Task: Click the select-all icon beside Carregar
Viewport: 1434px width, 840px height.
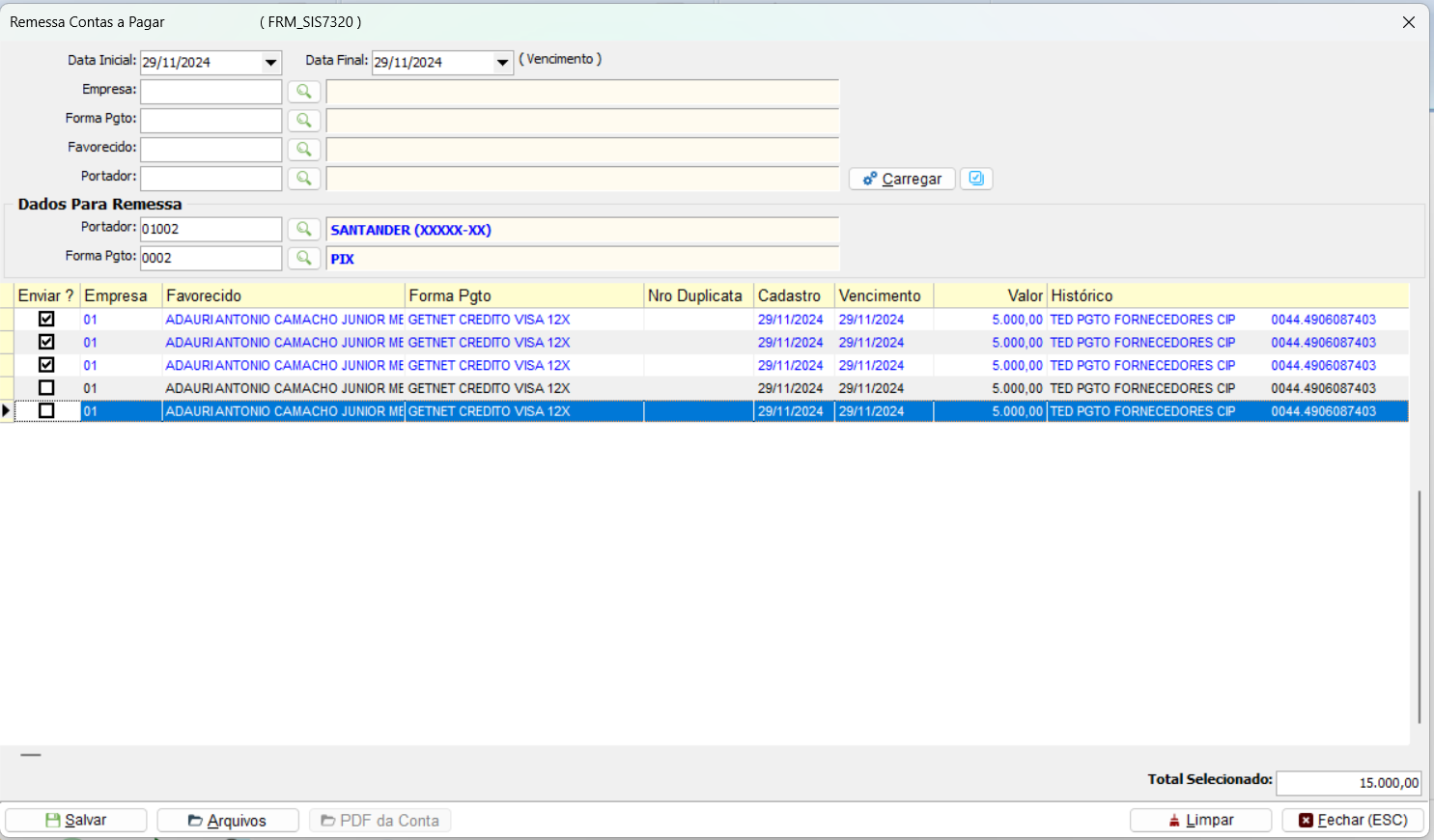Action: point(976,179)
